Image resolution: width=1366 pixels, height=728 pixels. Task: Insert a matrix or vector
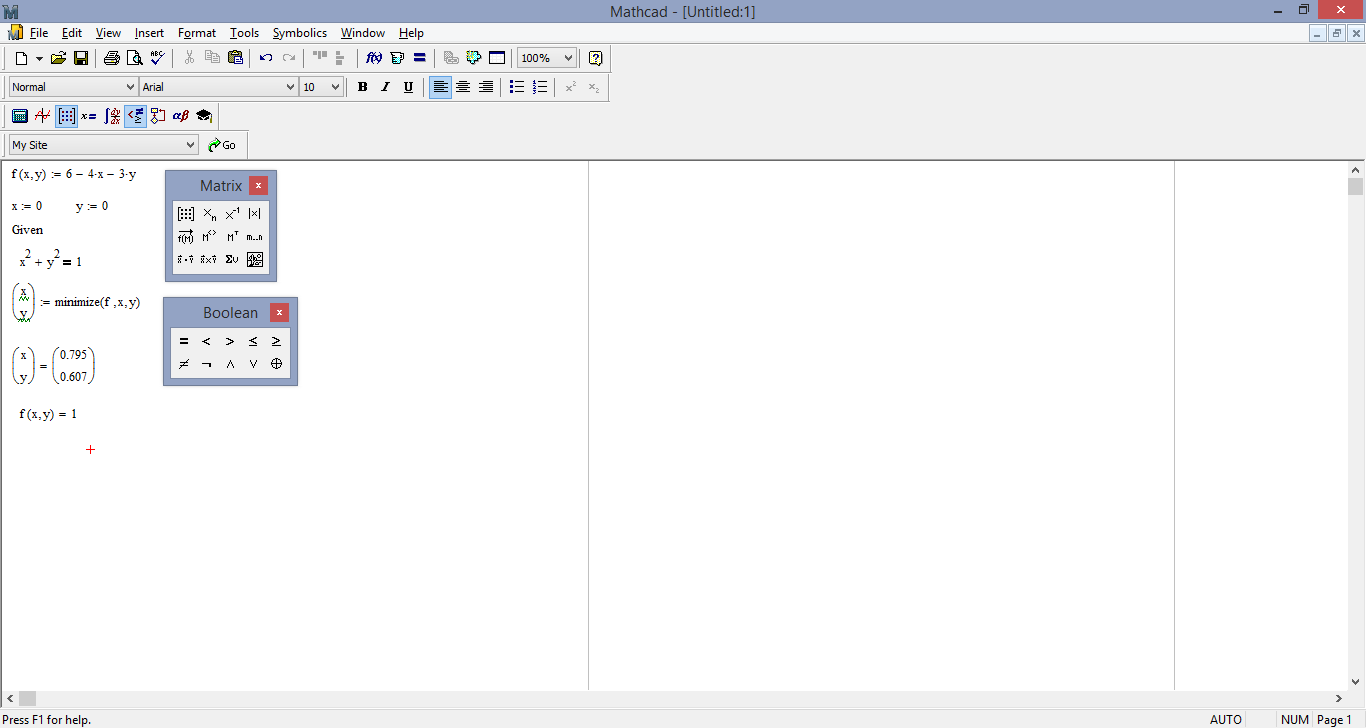pyautogui.click(x=185, y=213)
